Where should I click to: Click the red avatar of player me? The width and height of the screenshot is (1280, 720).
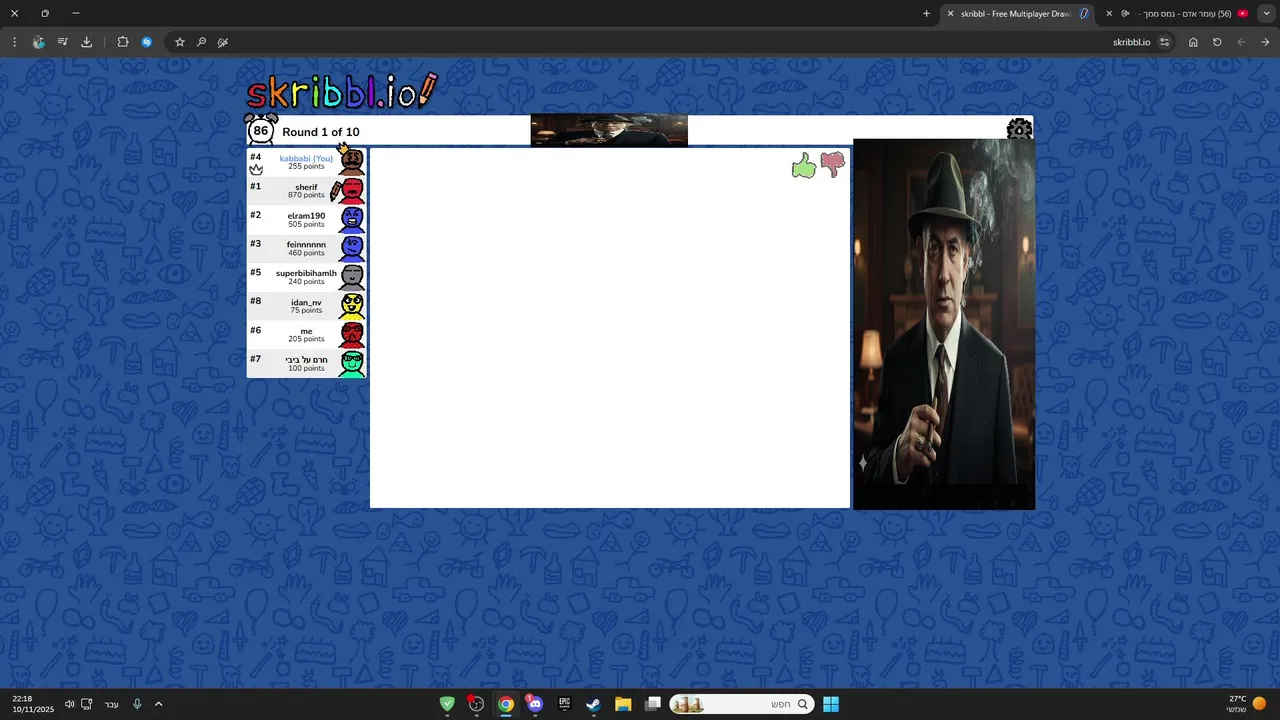(351, 334)
